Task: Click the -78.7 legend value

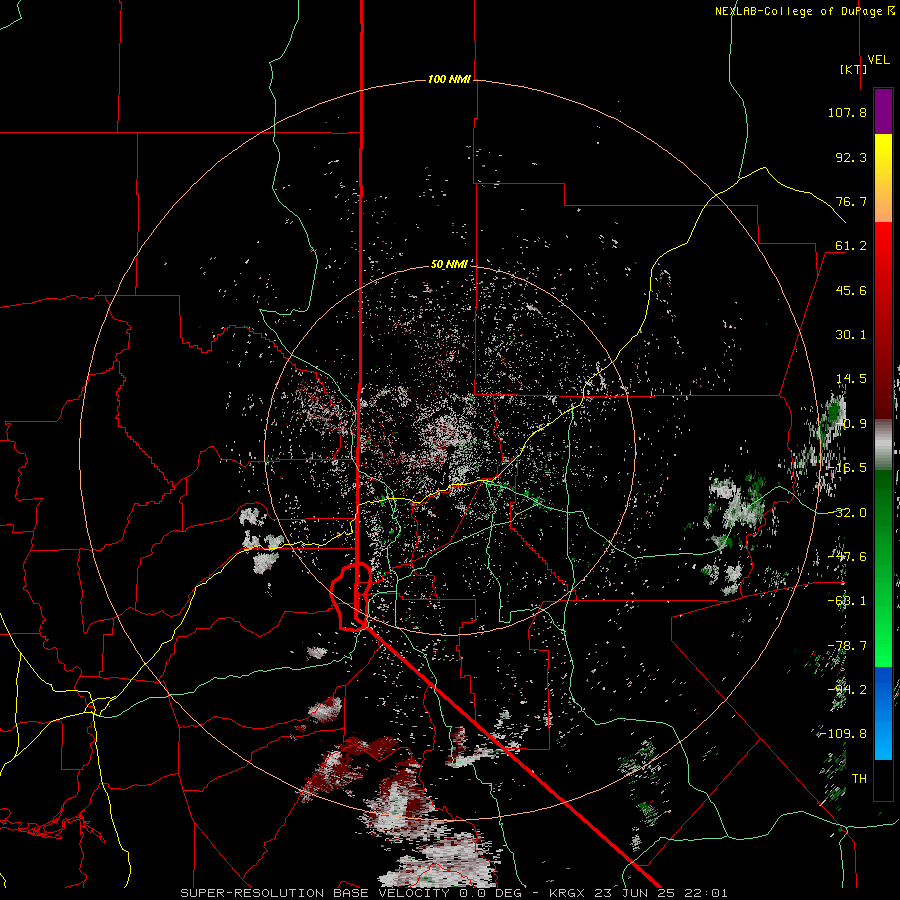Action: pos(847,646)
